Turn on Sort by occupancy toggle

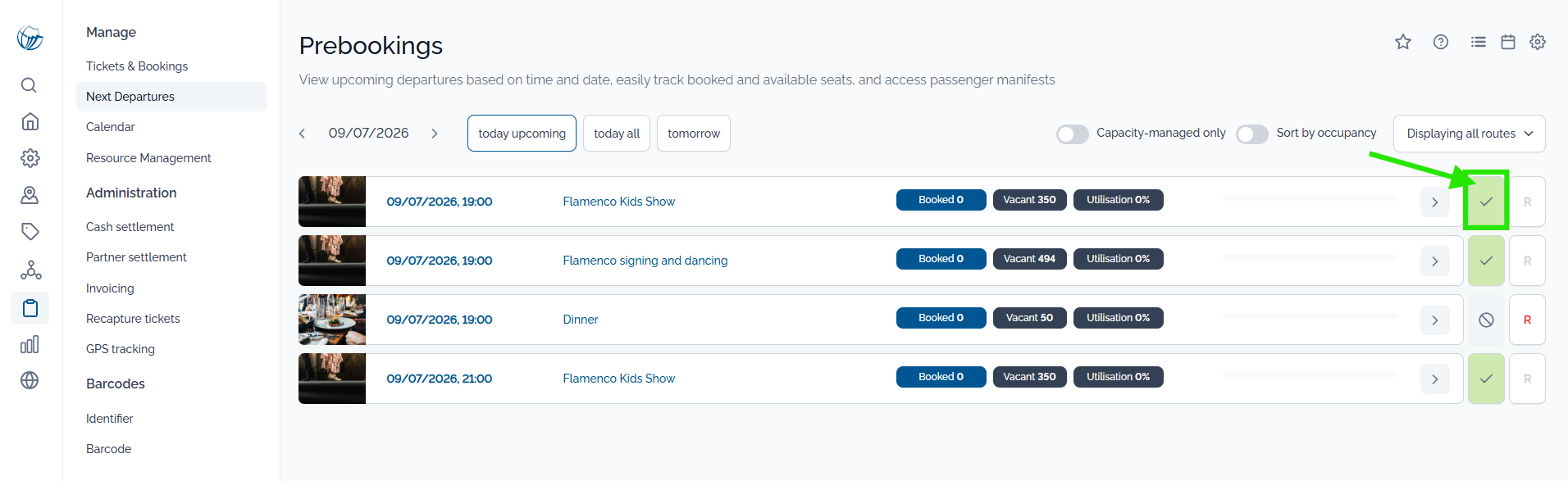pyautogui.click(x=1251, y=134)
